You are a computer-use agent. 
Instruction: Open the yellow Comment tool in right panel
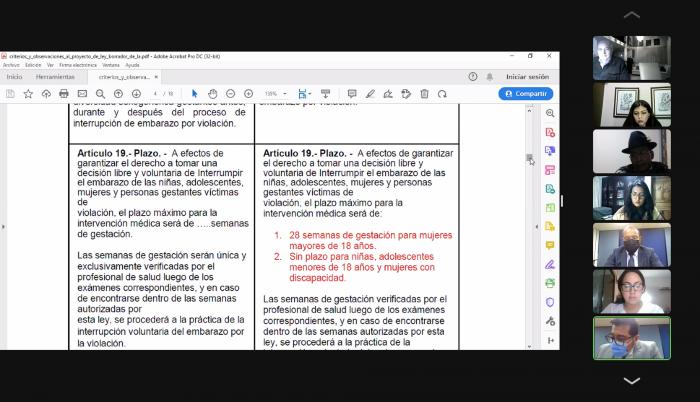[550, 245]
